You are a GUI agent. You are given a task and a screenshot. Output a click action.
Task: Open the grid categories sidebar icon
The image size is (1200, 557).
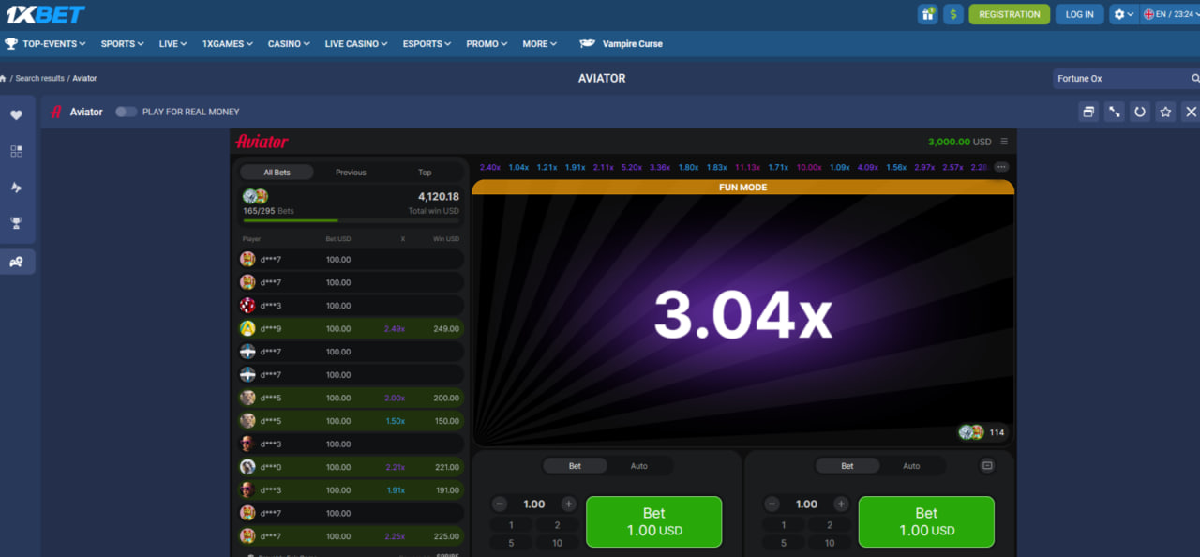(x=16, y=151)
